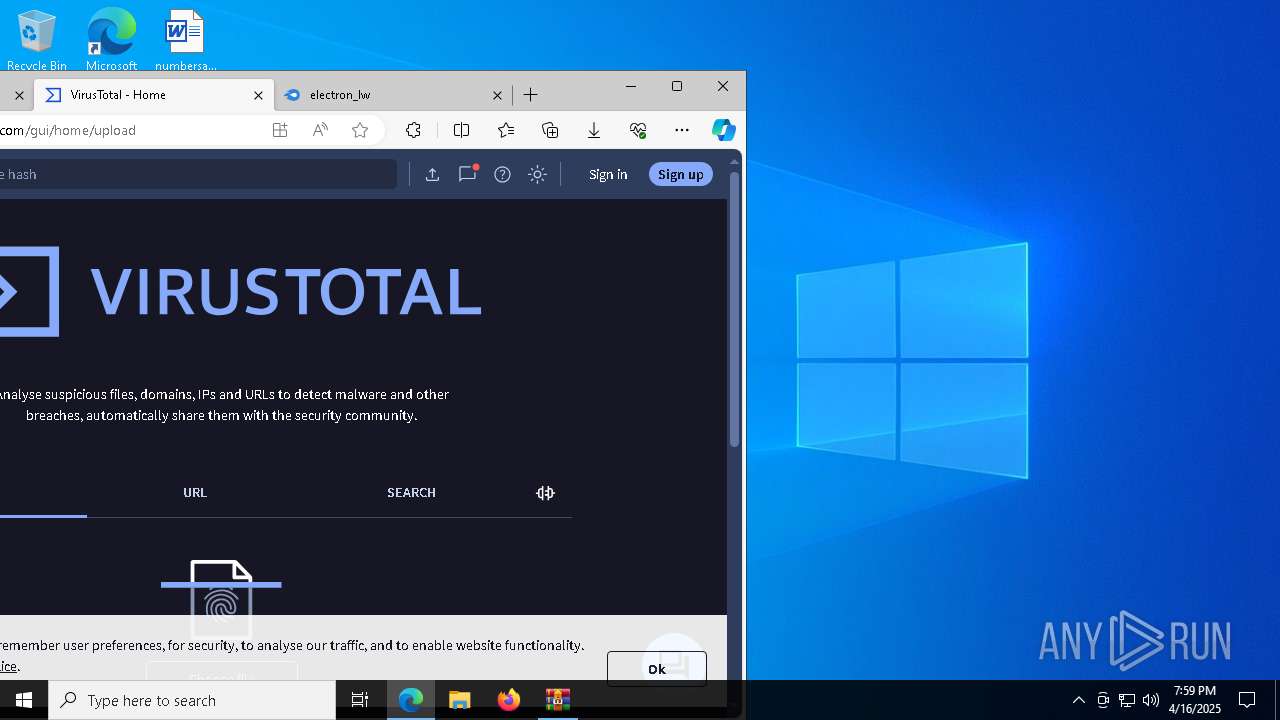Activate Read aloud in the address bar
This screenshot has width=1280, height=720.
pos(320,130)
